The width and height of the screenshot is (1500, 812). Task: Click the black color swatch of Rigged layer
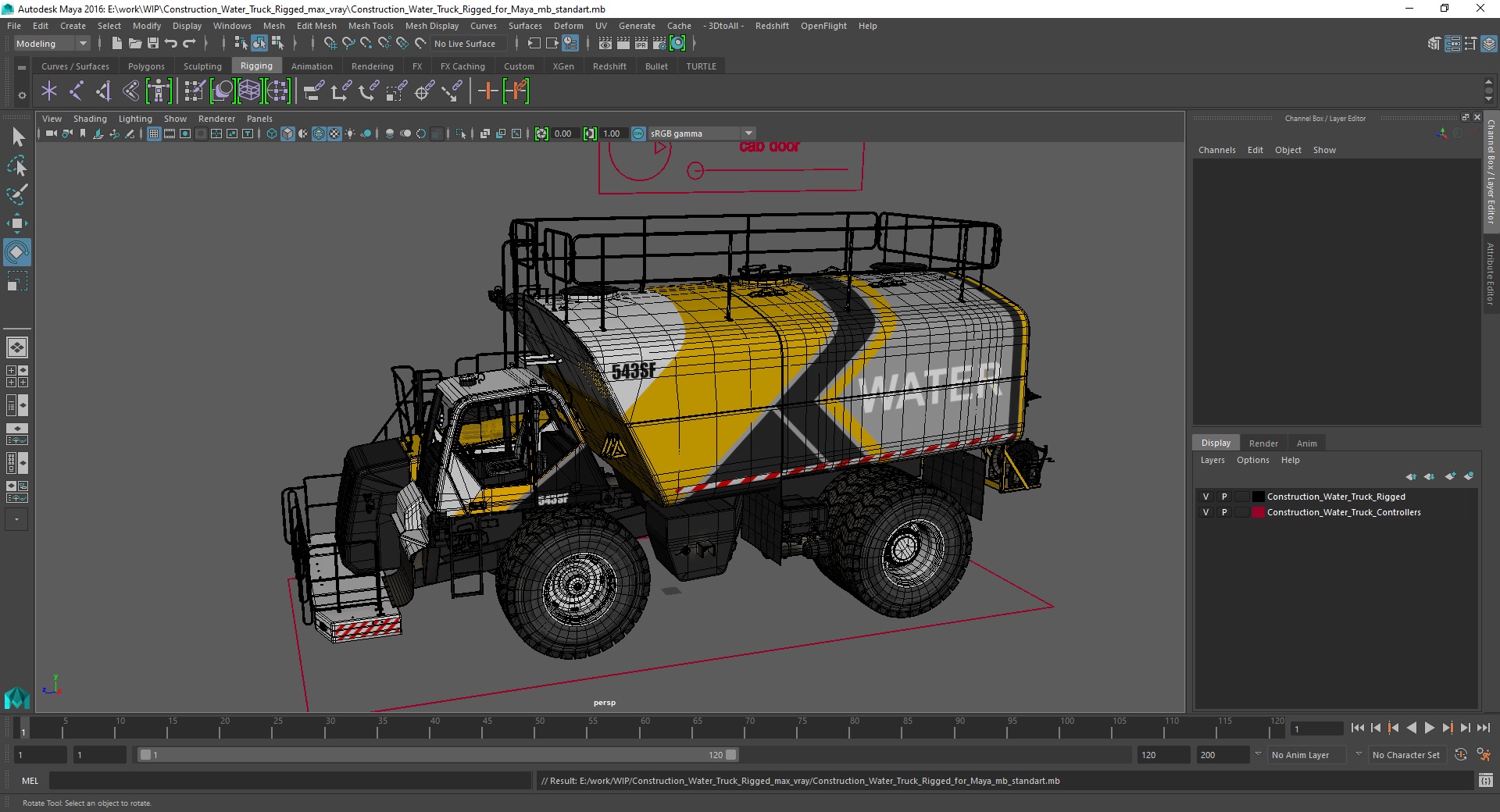[1258, 497]
